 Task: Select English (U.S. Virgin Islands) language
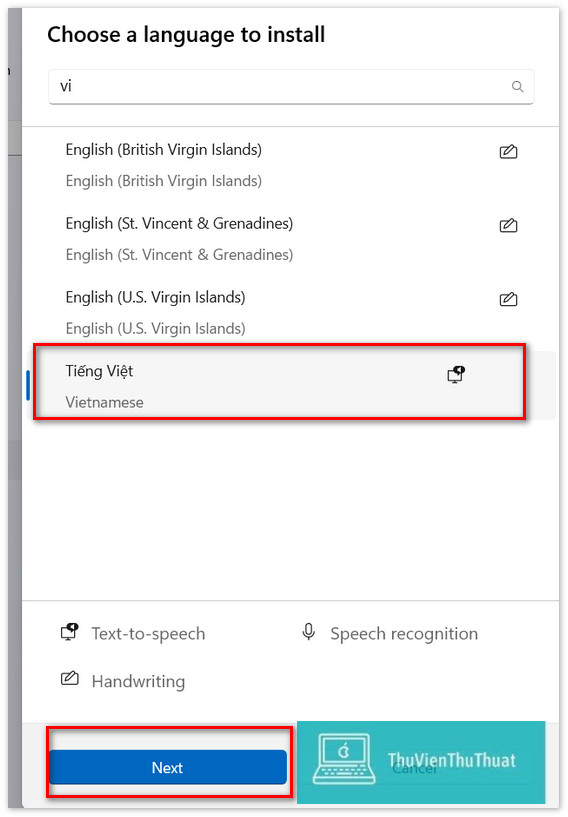click(291, 313)
